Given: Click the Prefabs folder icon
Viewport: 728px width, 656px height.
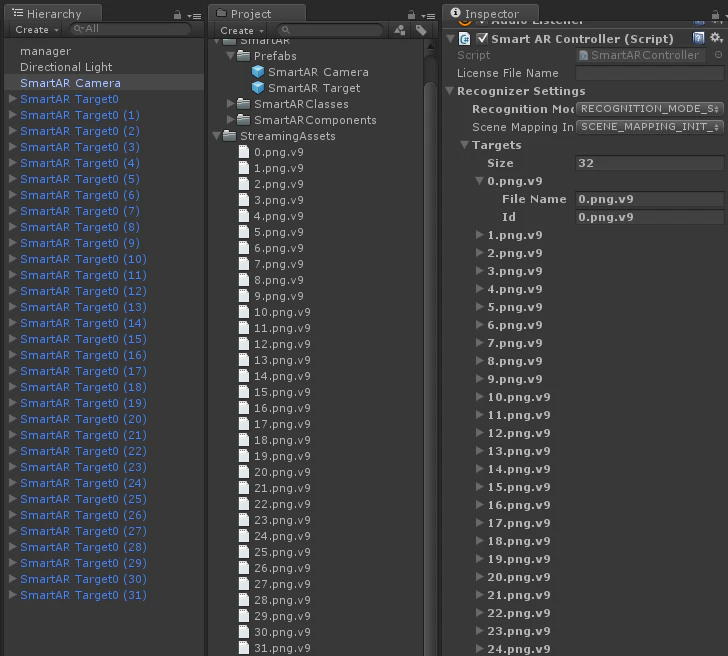Looking at the screenshot, I should click(243, 56).
